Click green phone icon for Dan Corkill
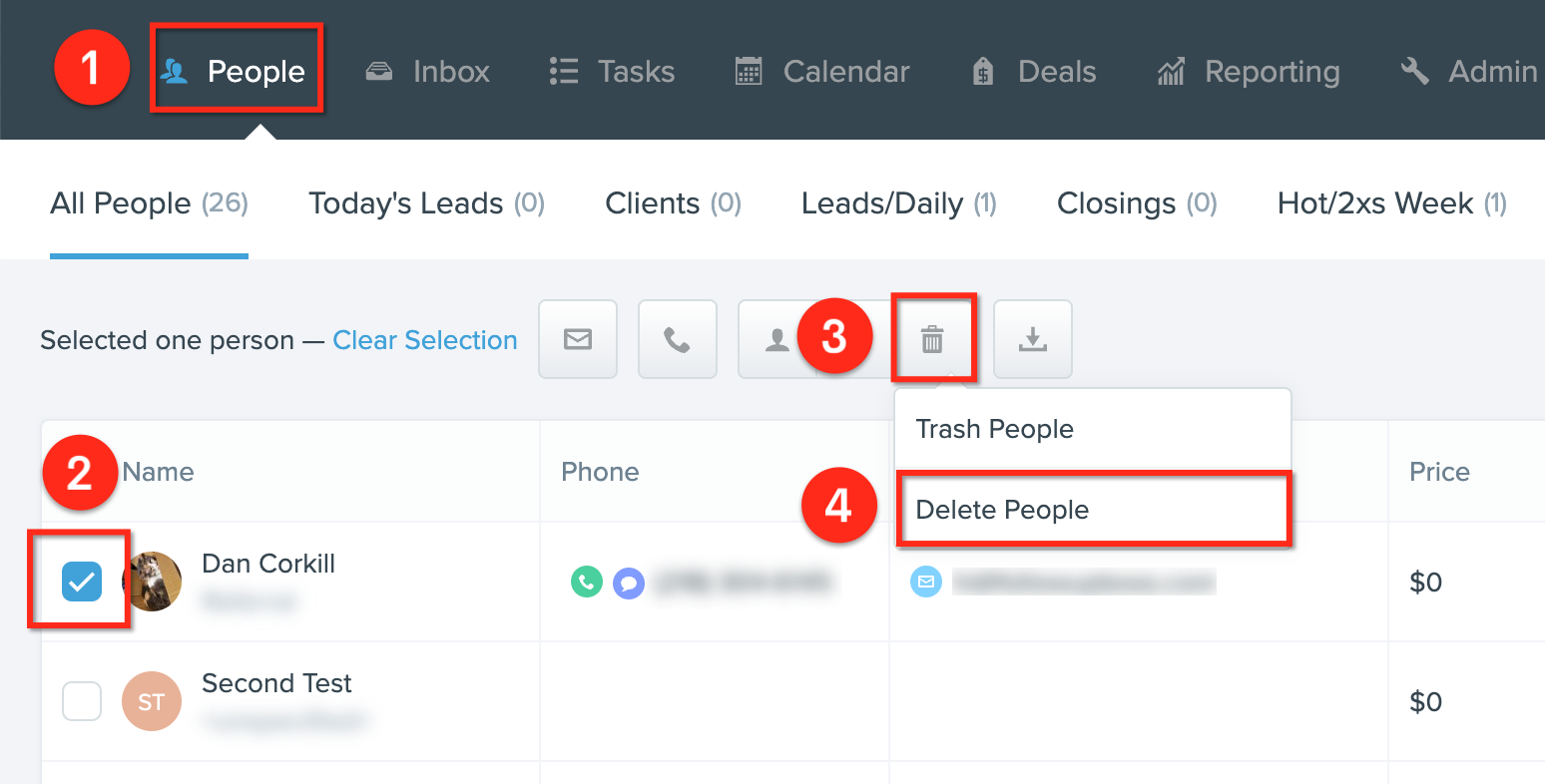The image size is (1545, 784). [x=587, y=582]
